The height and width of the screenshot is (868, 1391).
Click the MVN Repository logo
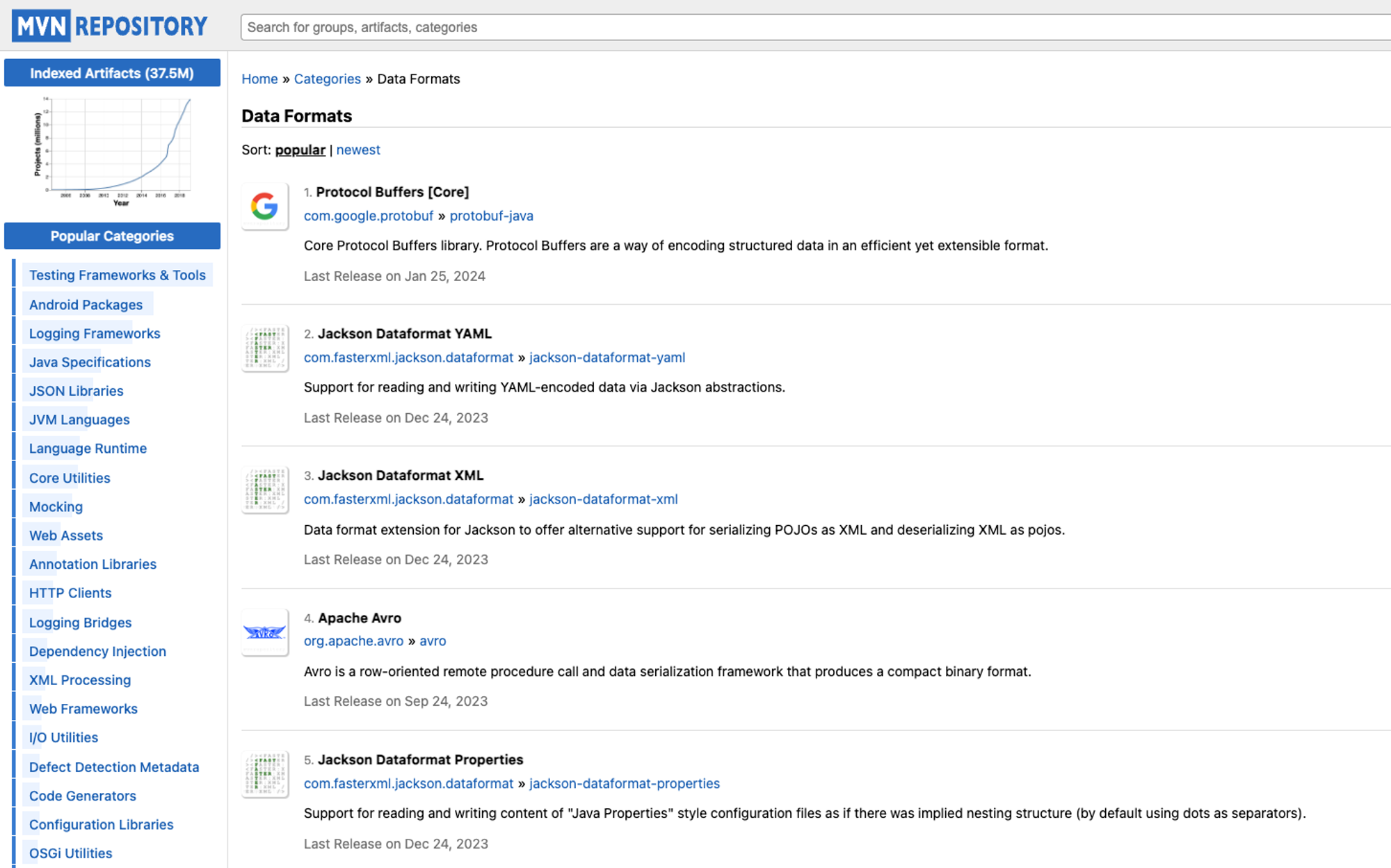110,26
